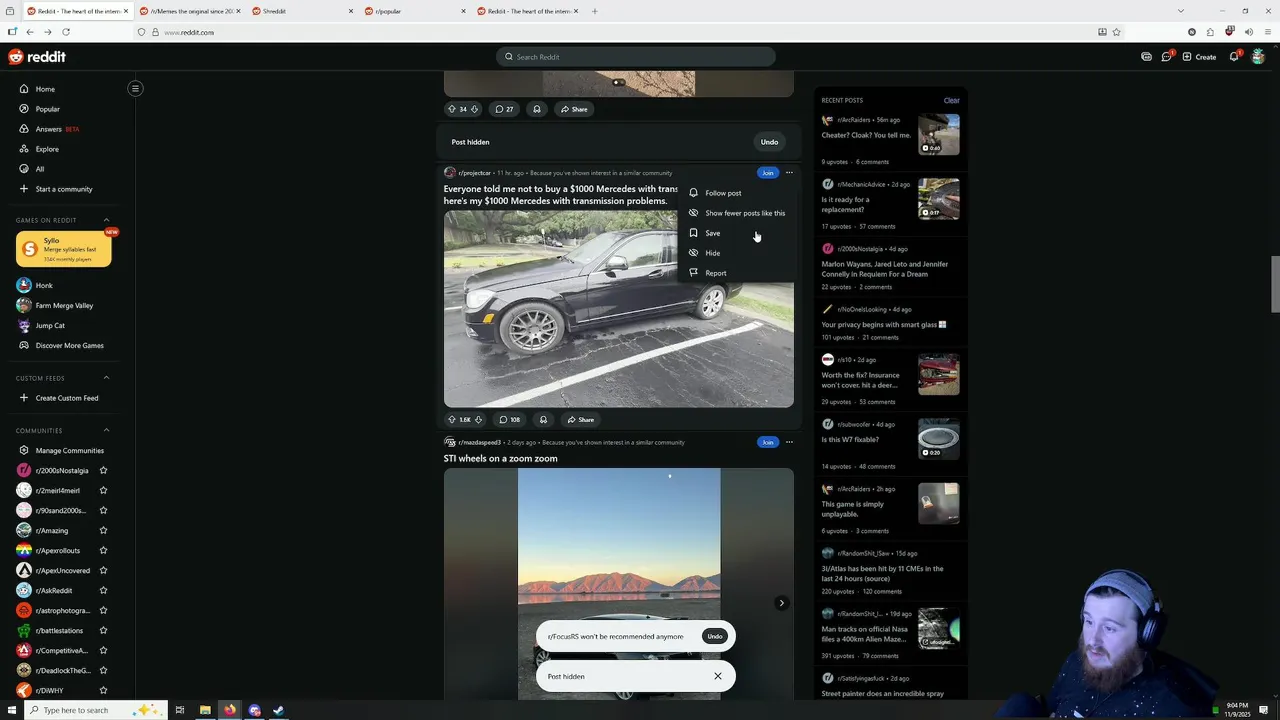The width and height of the screenshot is (1280, 720).
Task: Collapse the left navigation sidebar button
Action: [135, 88]
